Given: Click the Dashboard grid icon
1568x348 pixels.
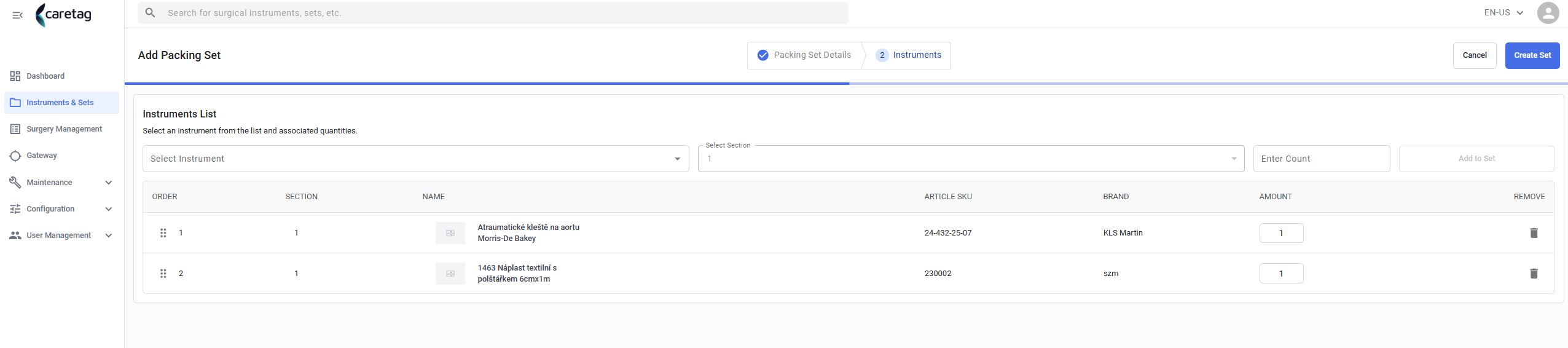Looking at the screenshot, I should (15, 76).
